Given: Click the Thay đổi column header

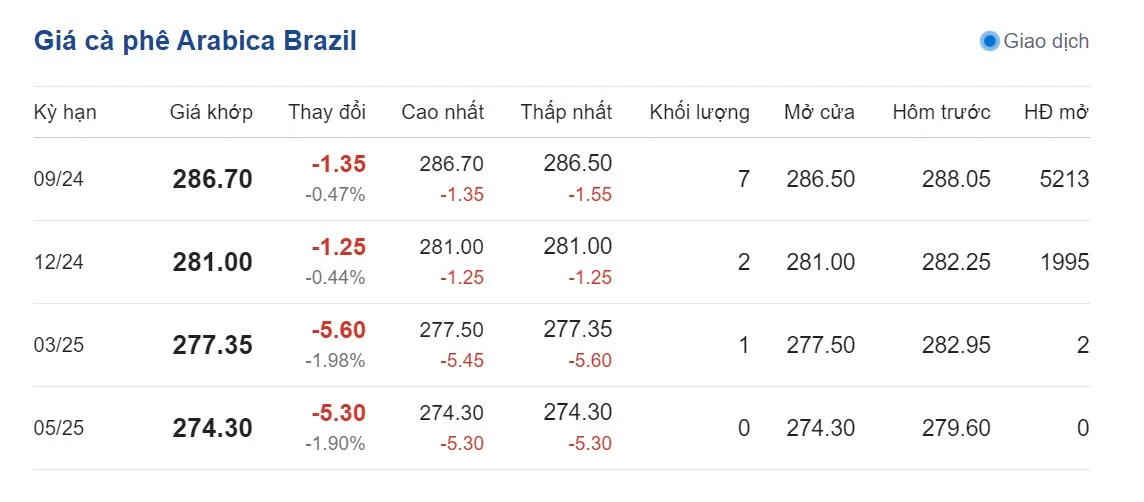Looking at the screenshot, I should (x=327, y=112).
